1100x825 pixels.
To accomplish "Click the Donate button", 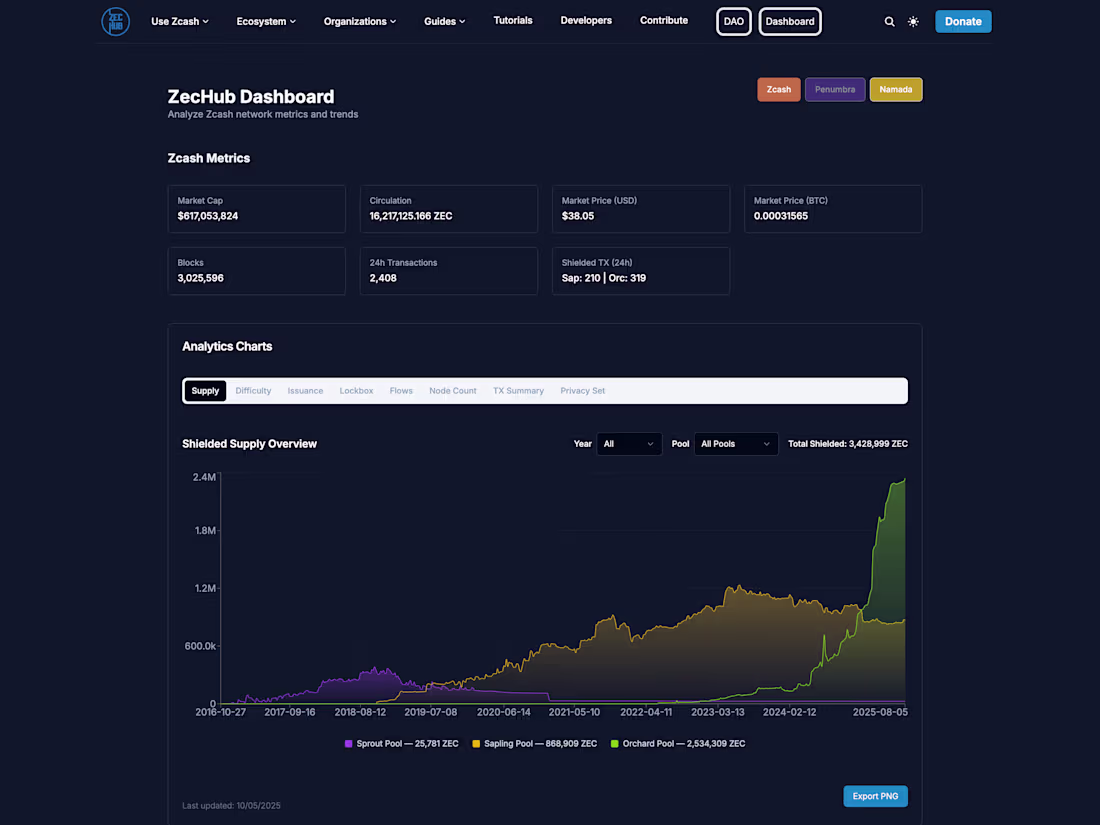I will [963, 20].
